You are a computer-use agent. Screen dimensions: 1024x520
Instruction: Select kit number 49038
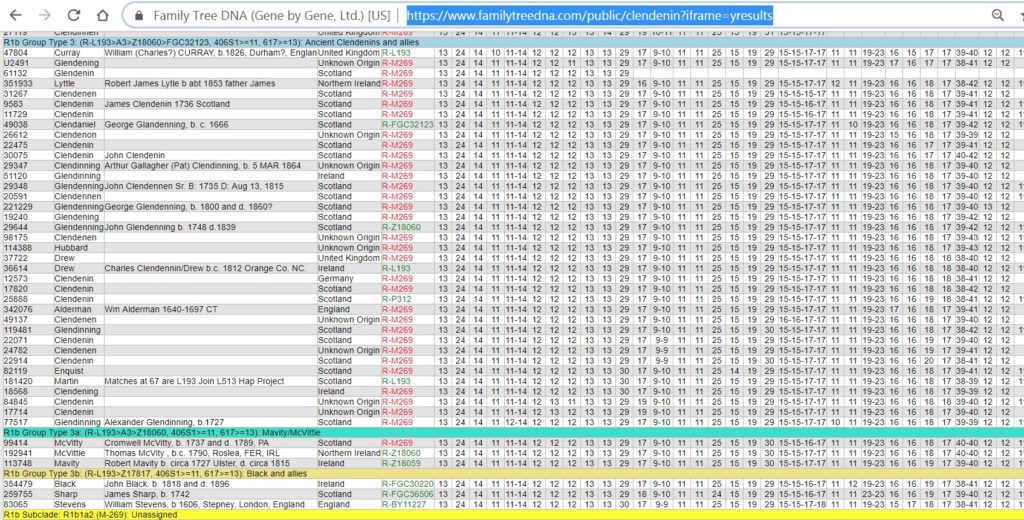(16, 125)
